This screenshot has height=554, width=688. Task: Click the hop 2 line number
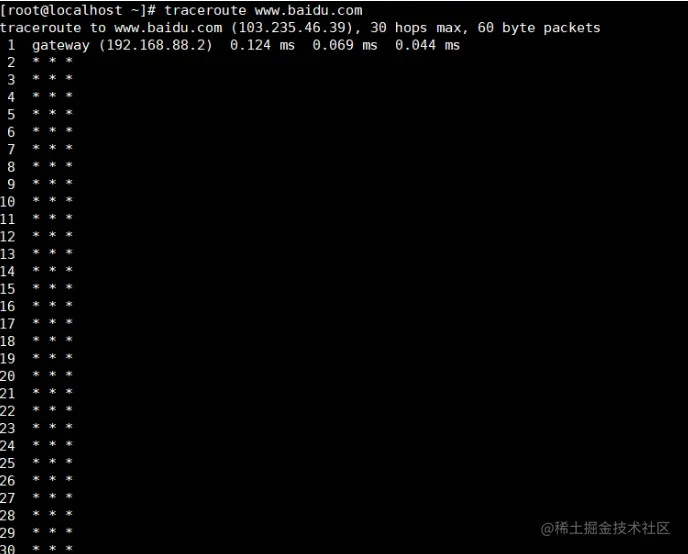[x=11, y=62]
